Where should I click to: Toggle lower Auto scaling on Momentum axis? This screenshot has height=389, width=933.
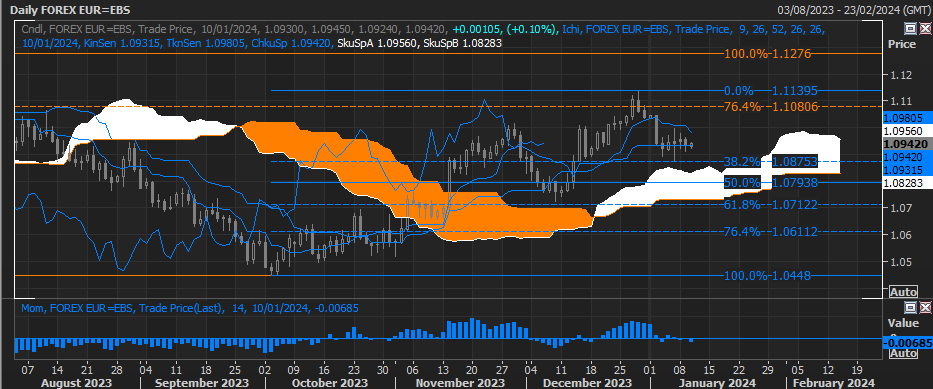coord(903,353)
